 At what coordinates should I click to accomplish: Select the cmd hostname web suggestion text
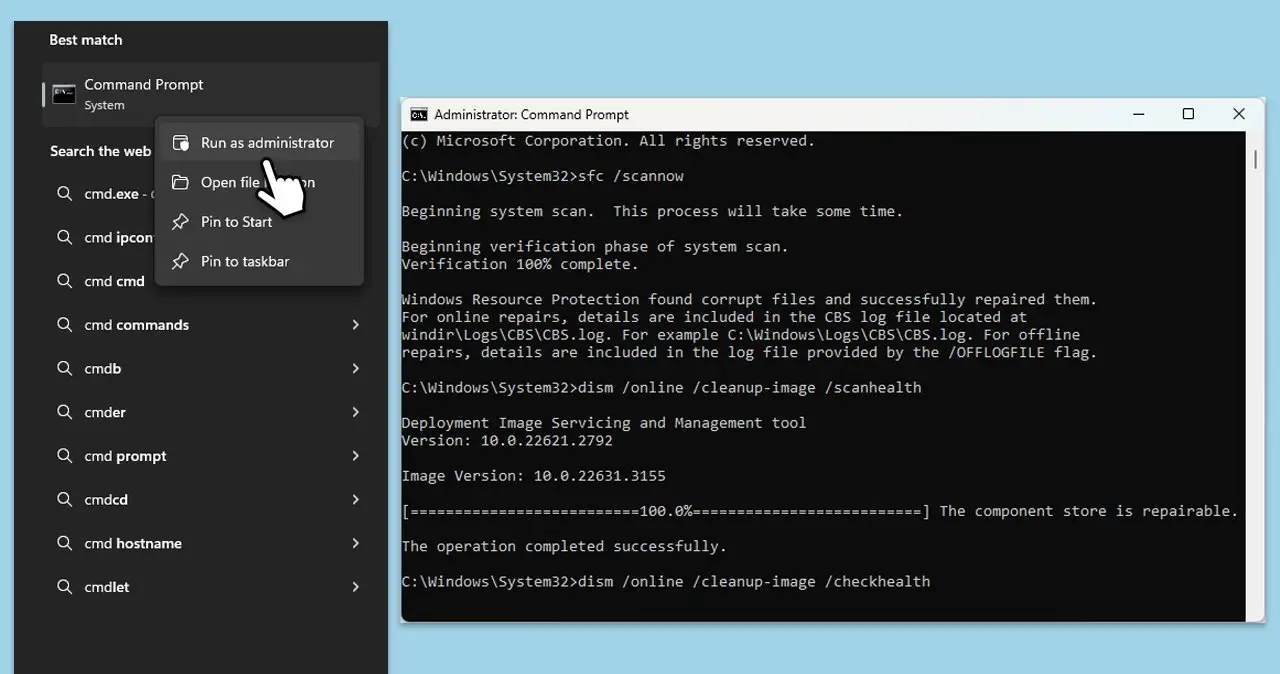click(x=133, y=544)
